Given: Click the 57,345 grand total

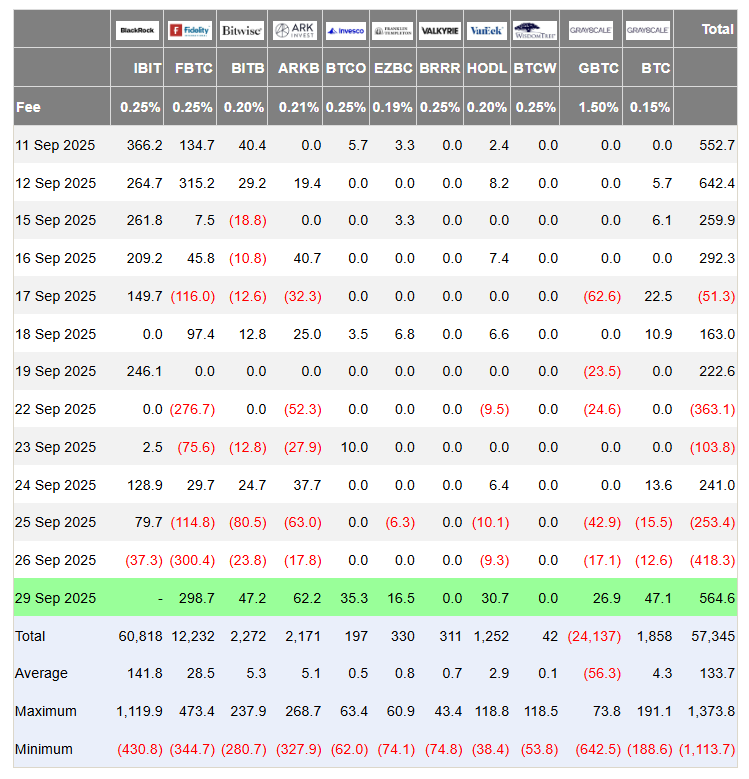Looking at the screenshot, I should (x=713, y=636).
